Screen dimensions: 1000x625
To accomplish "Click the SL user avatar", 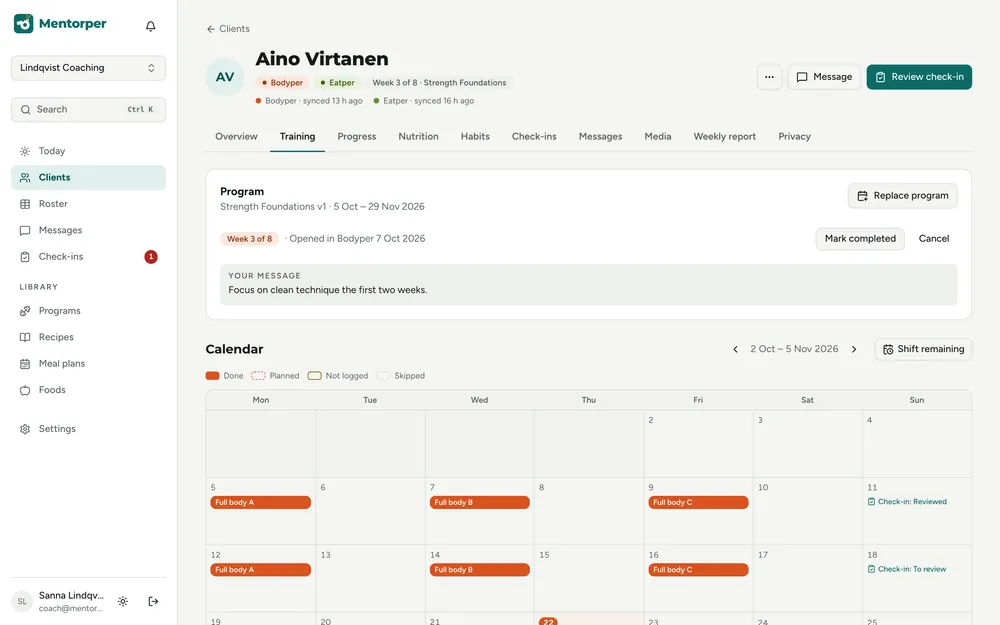I will 22,601.
